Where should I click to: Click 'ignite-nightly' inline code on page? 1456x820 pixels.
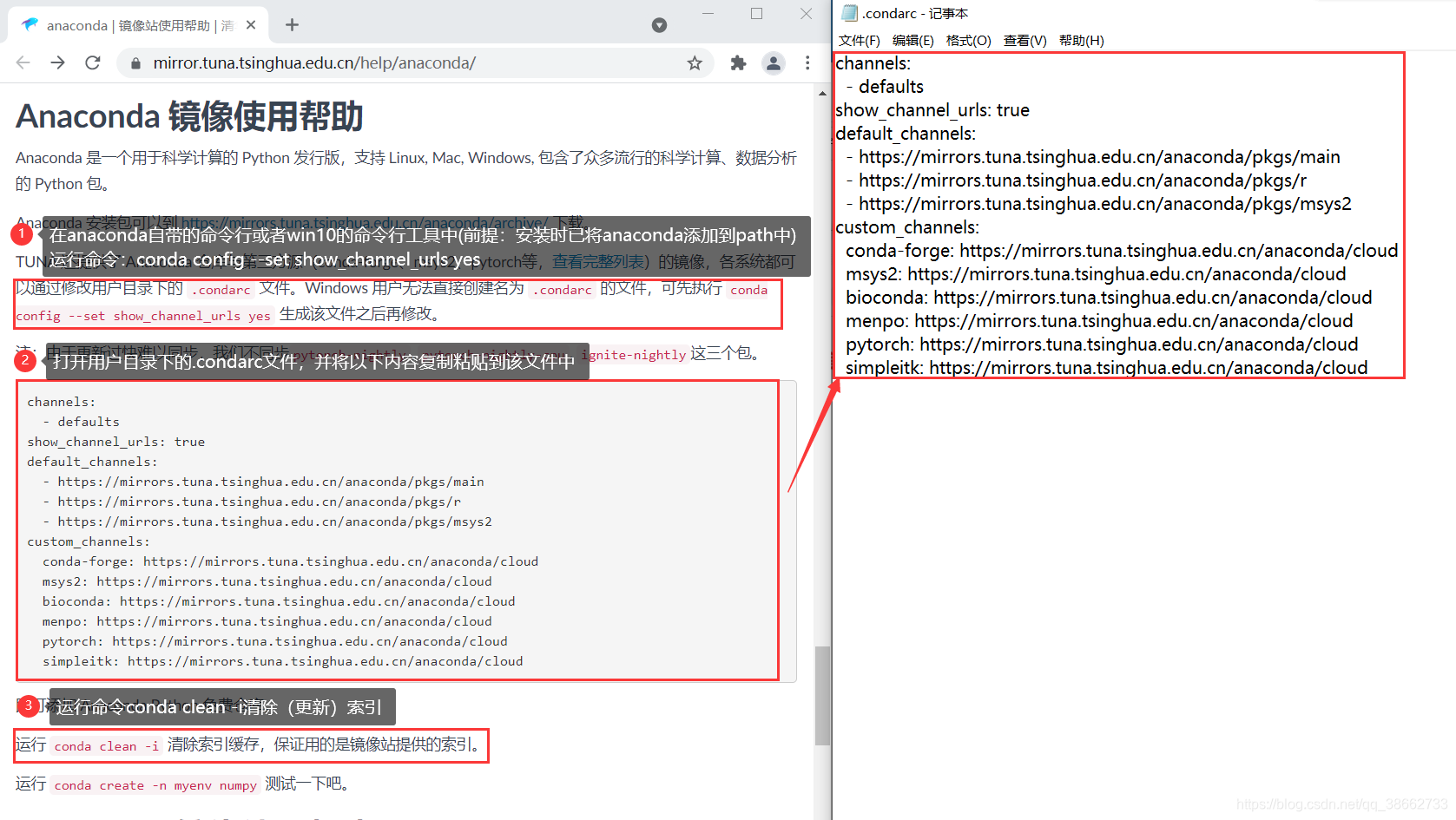(x=634, y=354)
